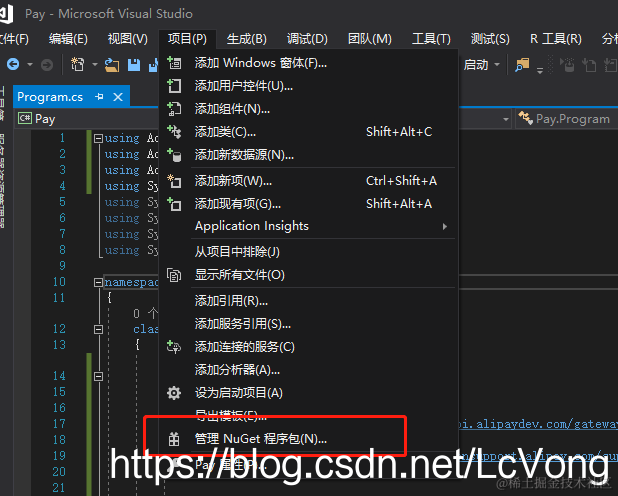Click line number 17 in the gutter
Viewport: 618px width, 496px height.
point(59,424)
